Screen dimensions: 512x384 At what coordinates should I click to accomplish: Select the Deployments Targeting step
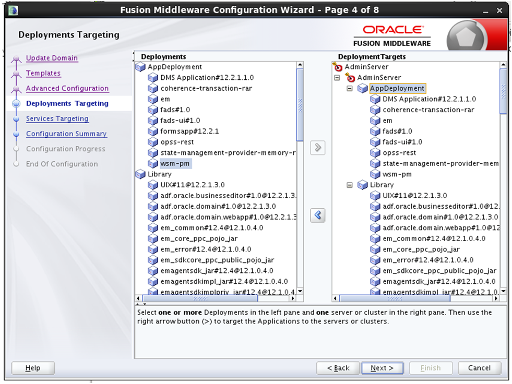(x=67, y=103)
